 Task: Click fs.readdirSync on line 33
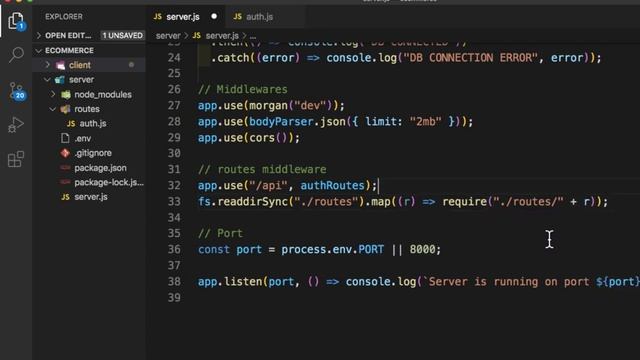coord(243,202)
